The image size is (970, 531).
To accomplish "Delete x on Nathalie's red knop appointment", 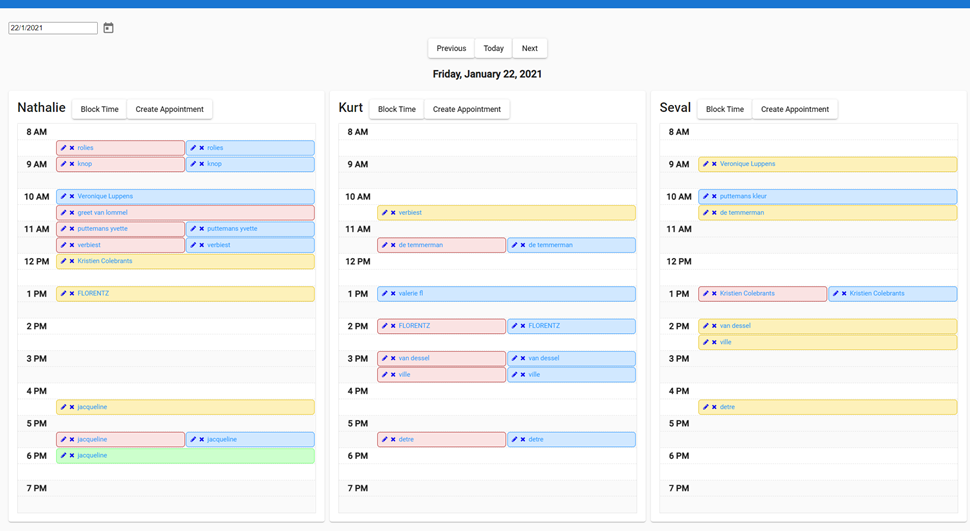I will coord(72,164).
